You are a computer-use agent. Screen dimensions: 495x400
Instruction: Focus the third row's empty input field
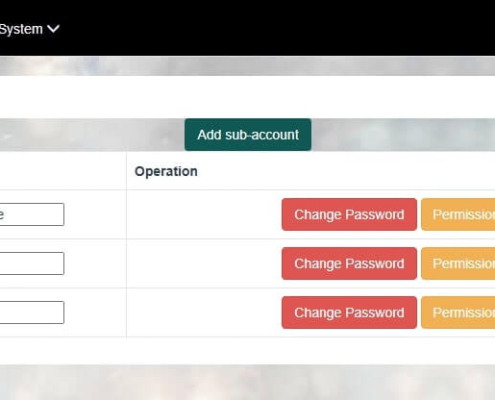coord(32,312)
